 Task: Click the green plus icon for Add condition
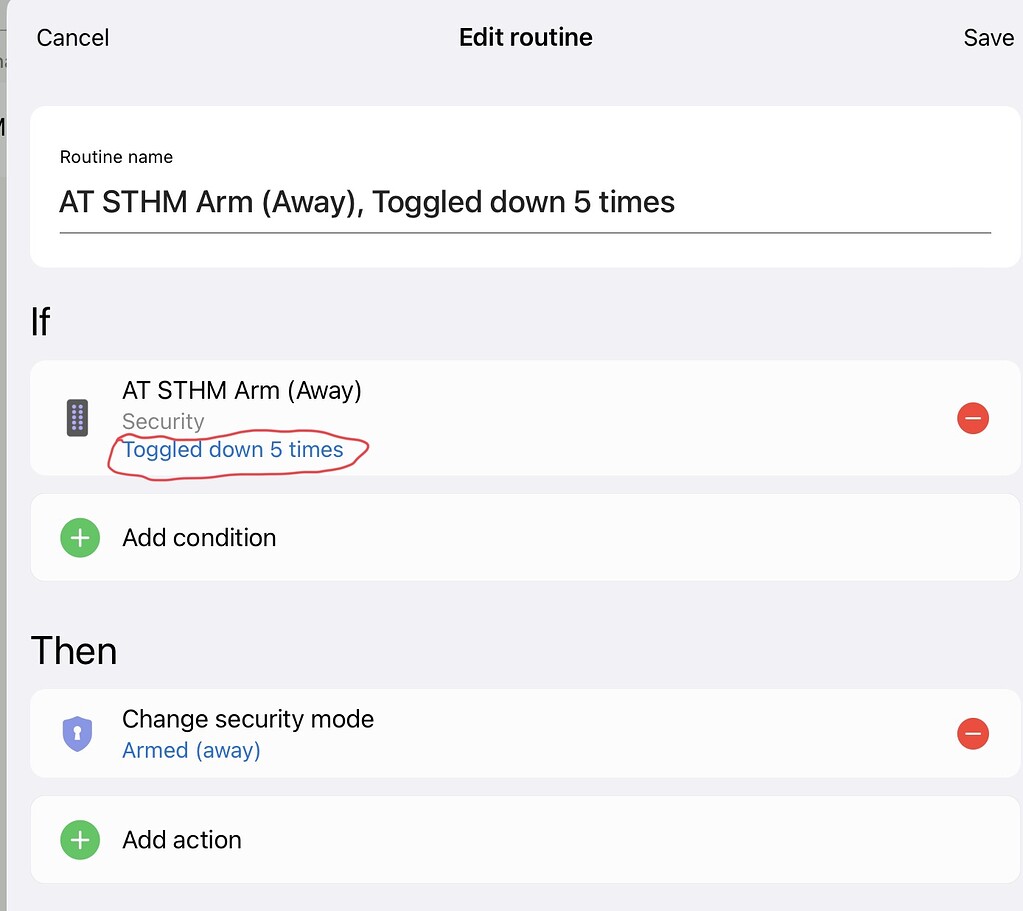(80, 537)
